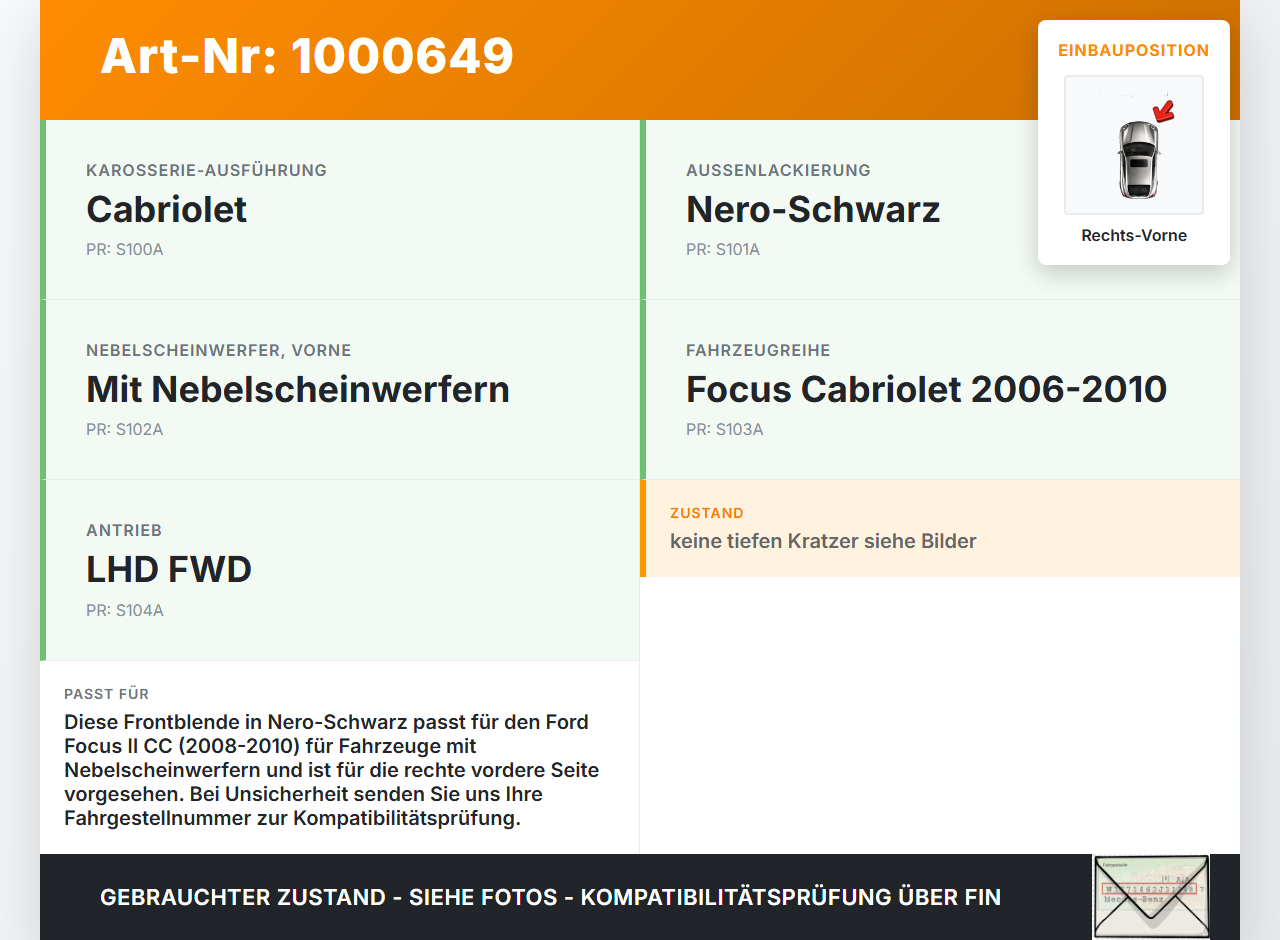Click PR code S102A
The image size is (1280, 940).
(125, 430)
